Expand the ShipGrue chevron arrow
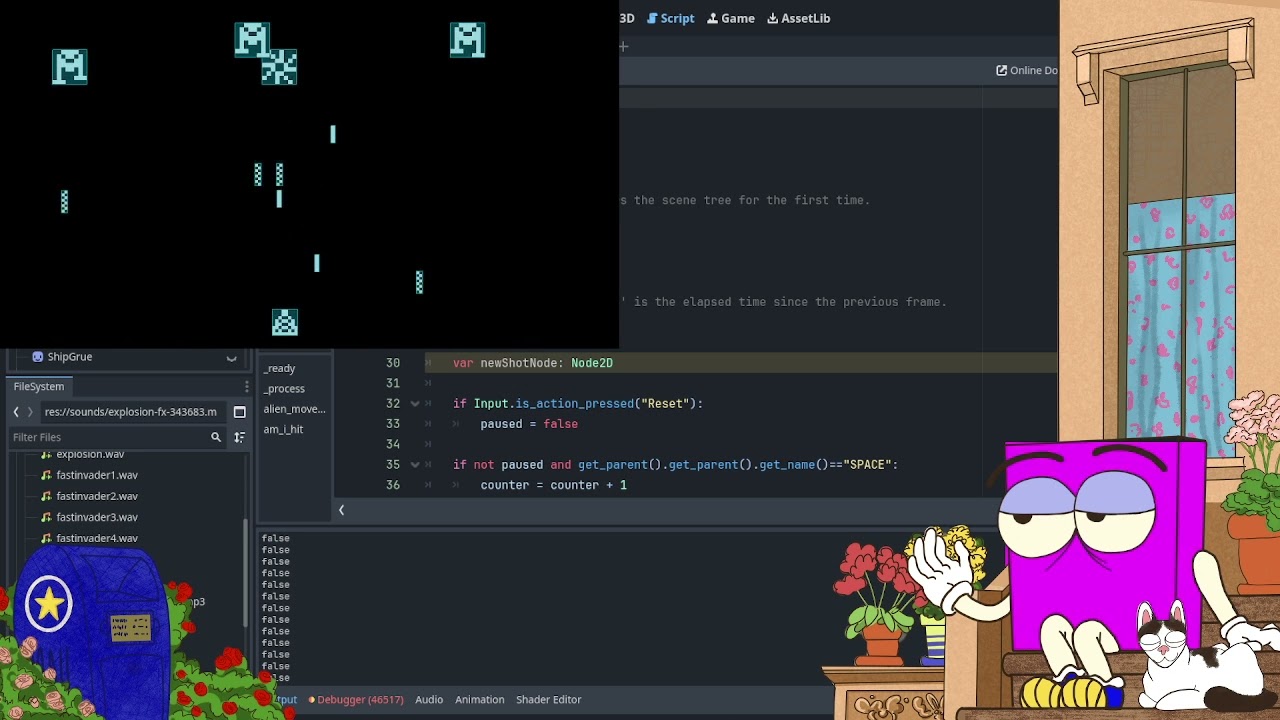The width and height of the screenshot is (1280, 720). pos(231,358)
